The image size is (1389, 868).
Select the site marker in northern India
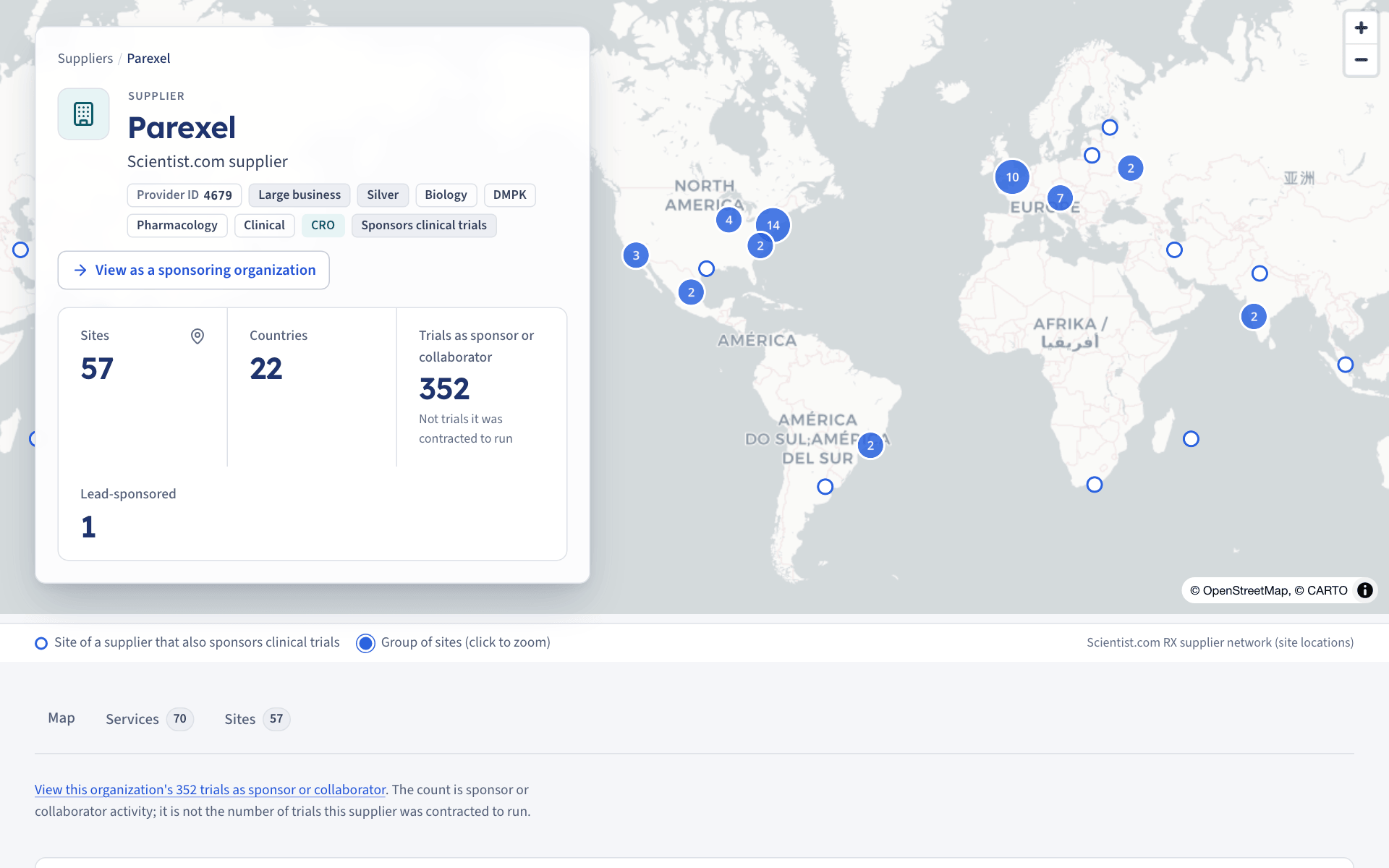coord(1260,273)
